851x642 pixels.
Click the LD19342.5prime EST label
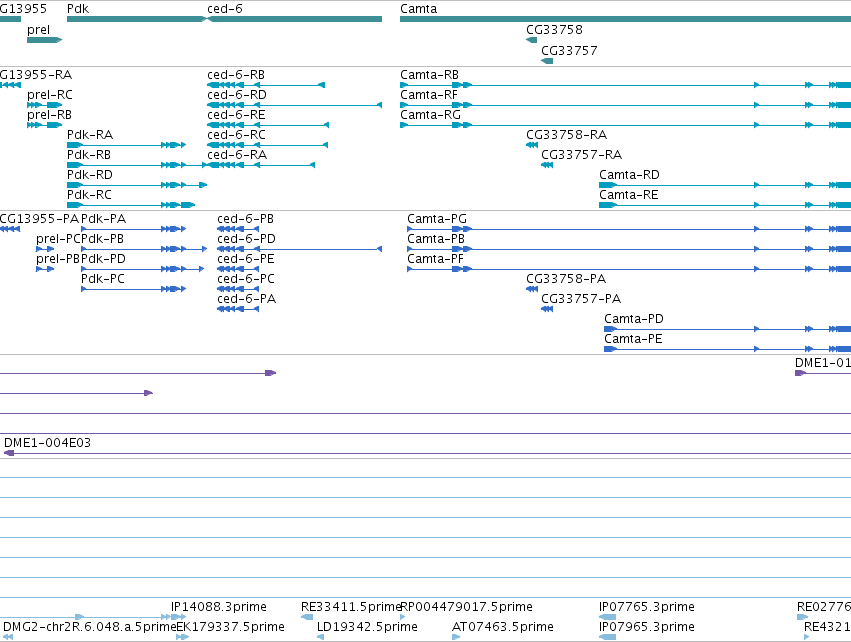pos(367,627)
